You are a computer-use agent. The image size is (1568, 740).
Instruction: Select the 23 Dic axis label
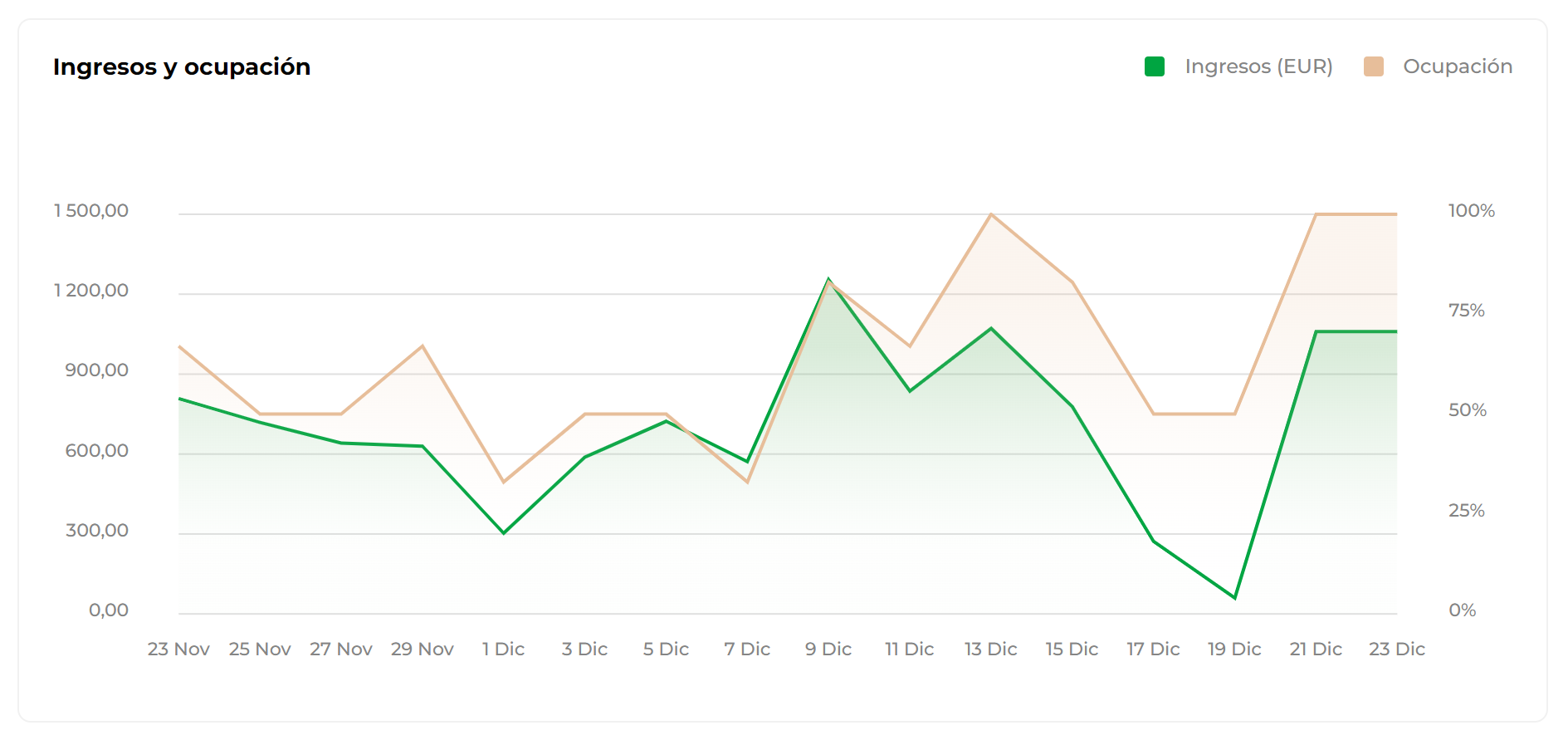click(1397, 649)
